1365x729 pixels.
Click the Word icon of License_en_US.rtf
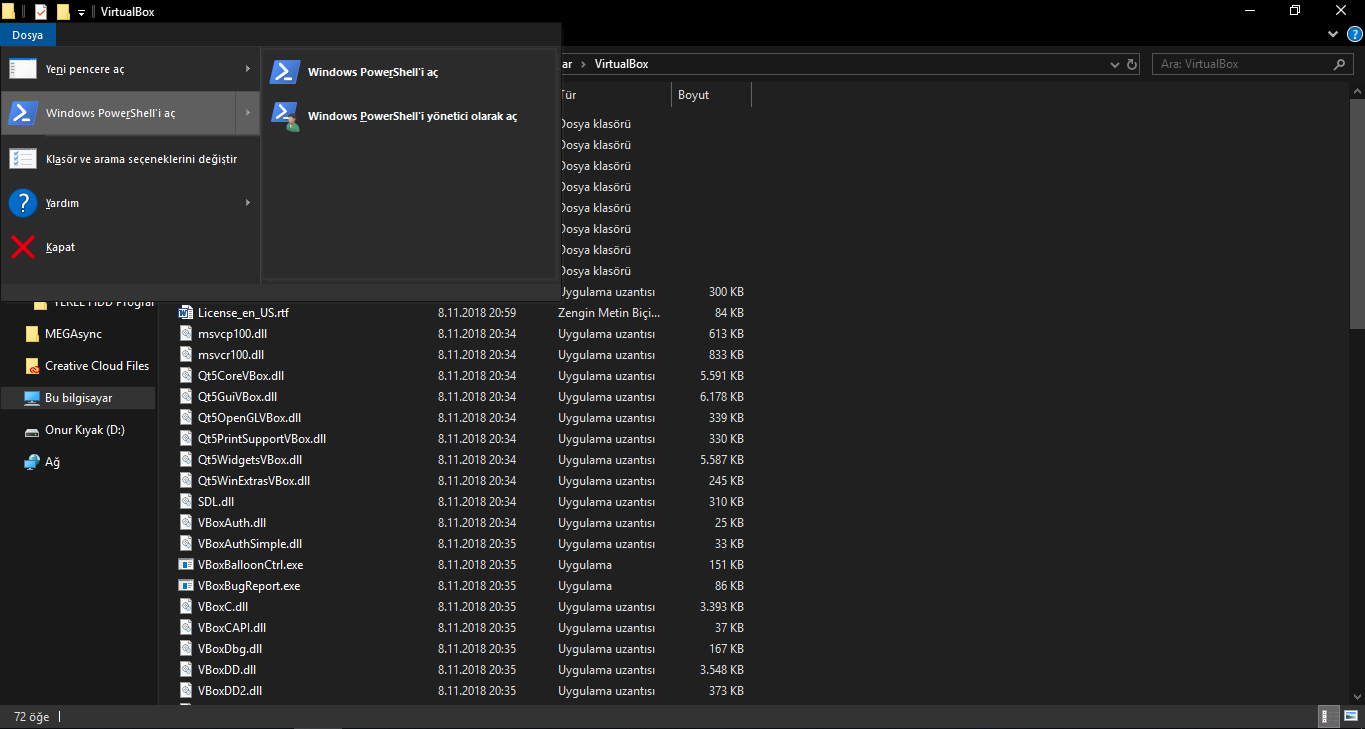(x=185, y=313)
